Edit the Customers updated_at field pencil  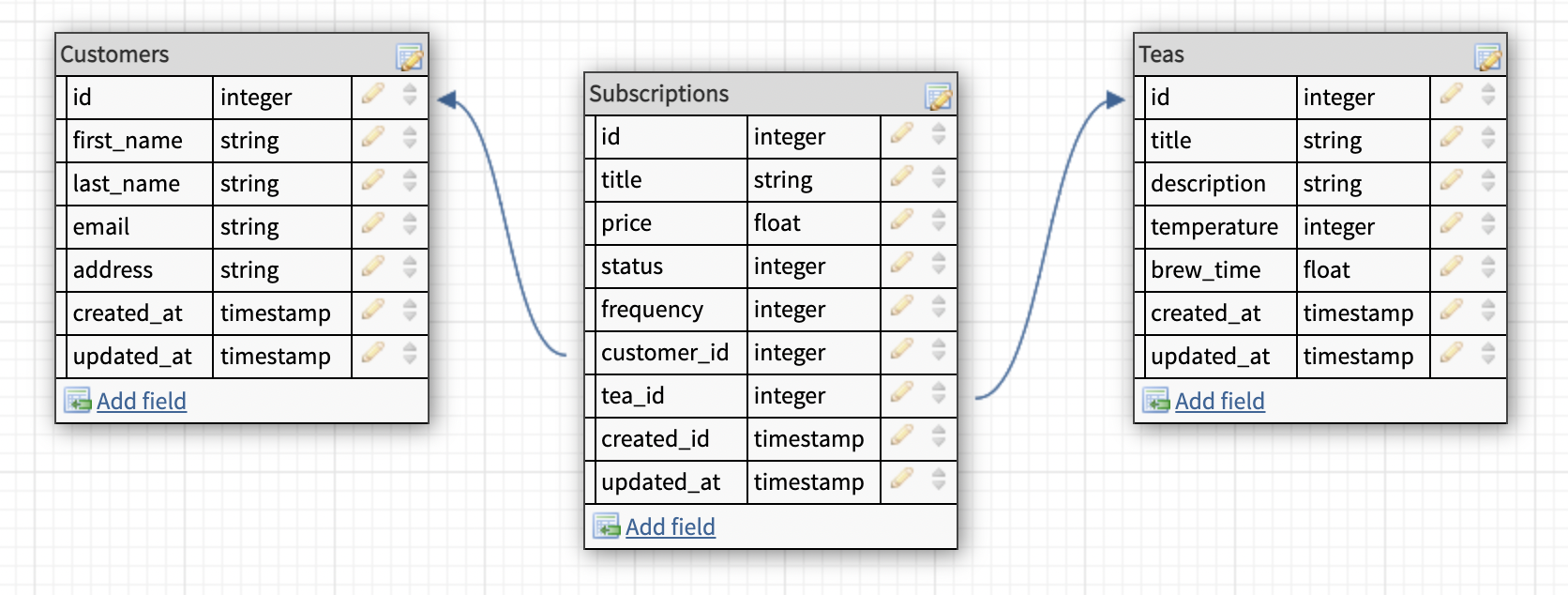pyautogui.click(x=373, y=353)
